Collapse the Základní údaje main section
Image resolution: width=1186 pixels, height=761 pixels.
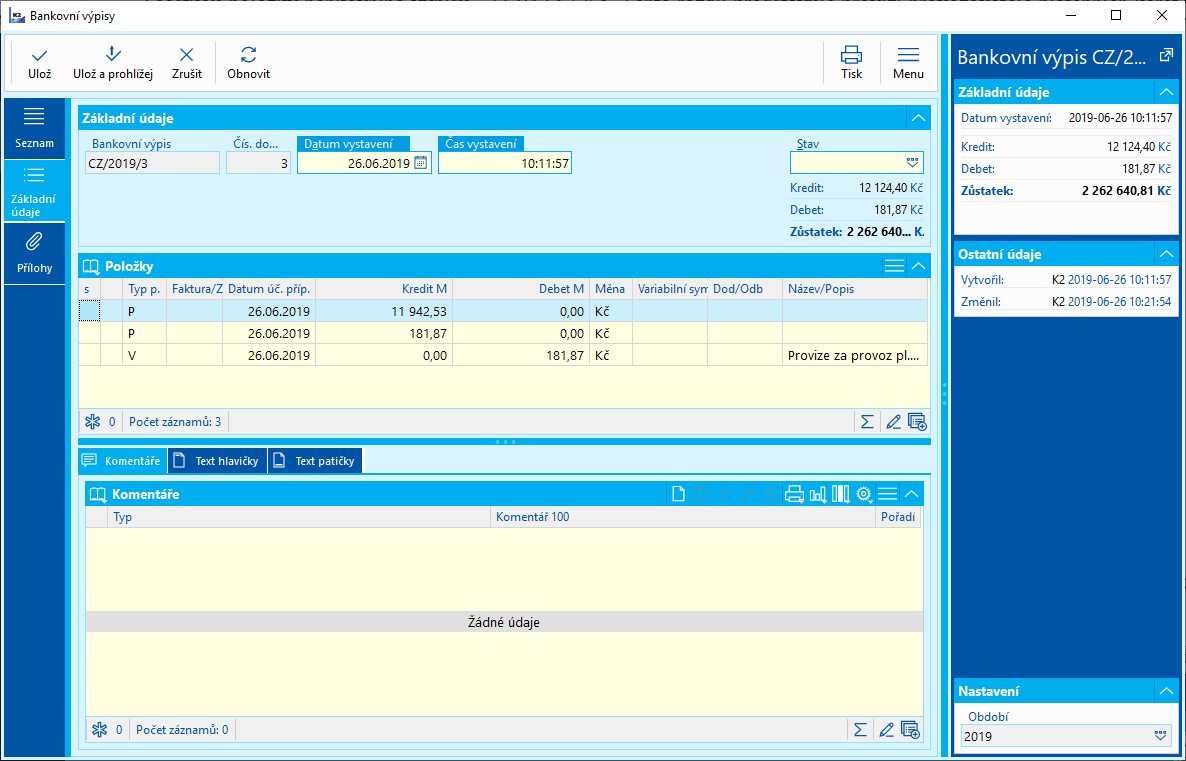coord(918,118)
